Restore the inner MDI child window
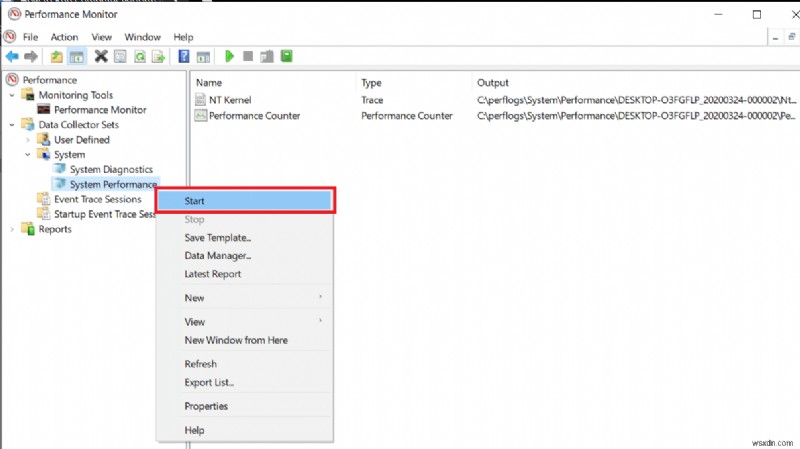This screenshot has height=449, width=800. [x=792, y=37]
